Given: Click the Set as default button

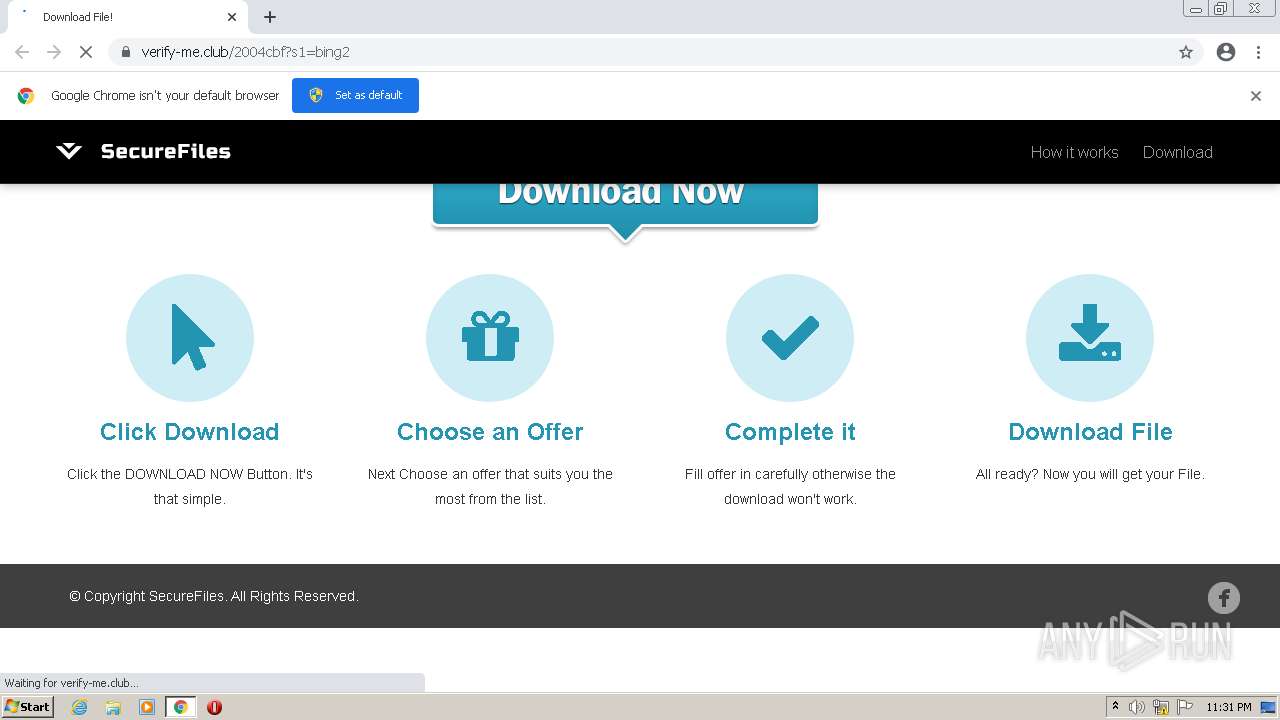Looking at the screenshot, I should (355, 95).
